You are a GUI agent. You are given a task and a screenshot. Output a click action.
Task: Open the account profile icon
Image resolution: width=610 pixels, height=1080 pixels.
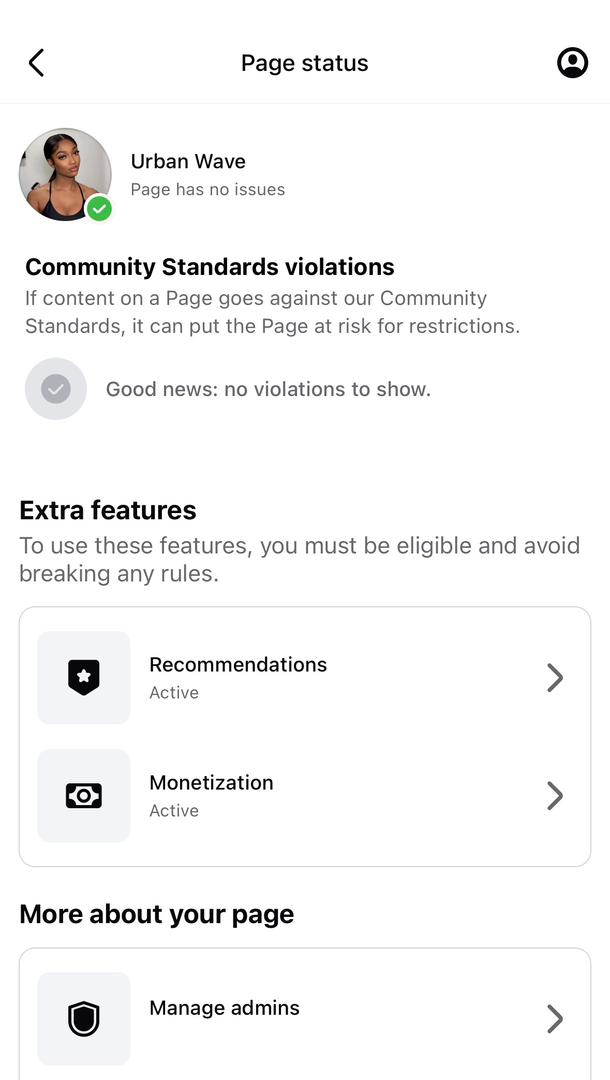tap(572, 63)
